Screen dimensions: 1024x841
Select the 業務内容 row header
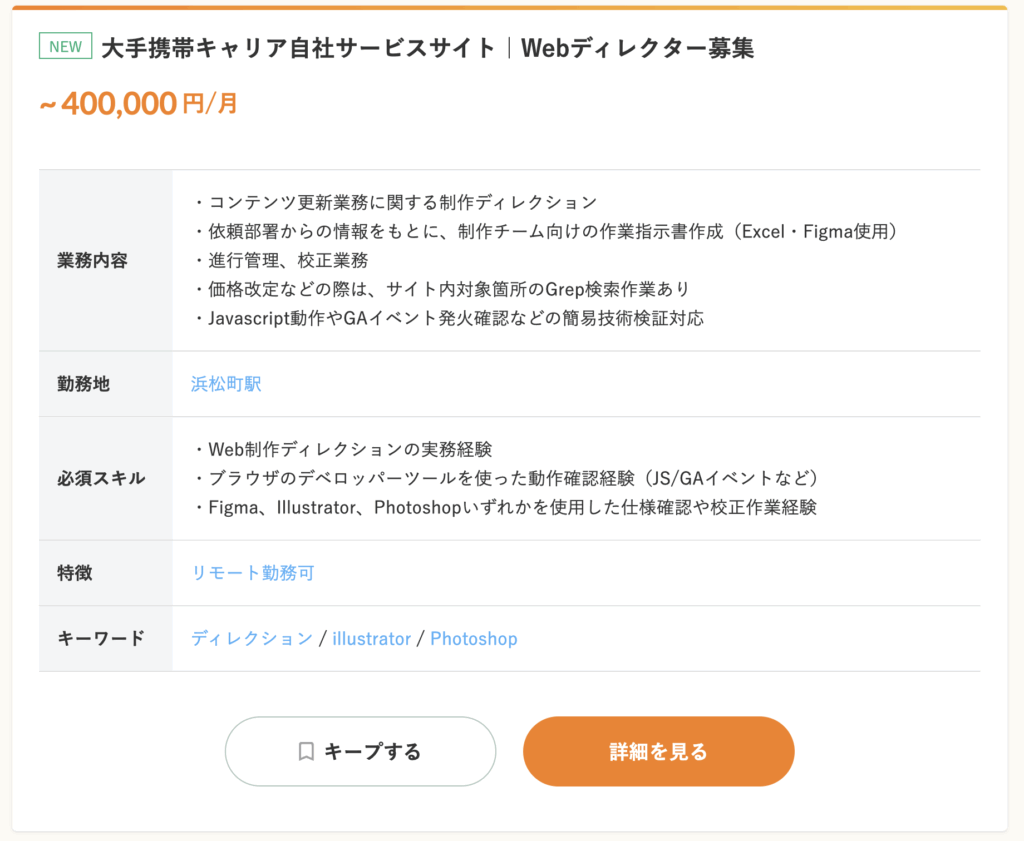(92, 261)
